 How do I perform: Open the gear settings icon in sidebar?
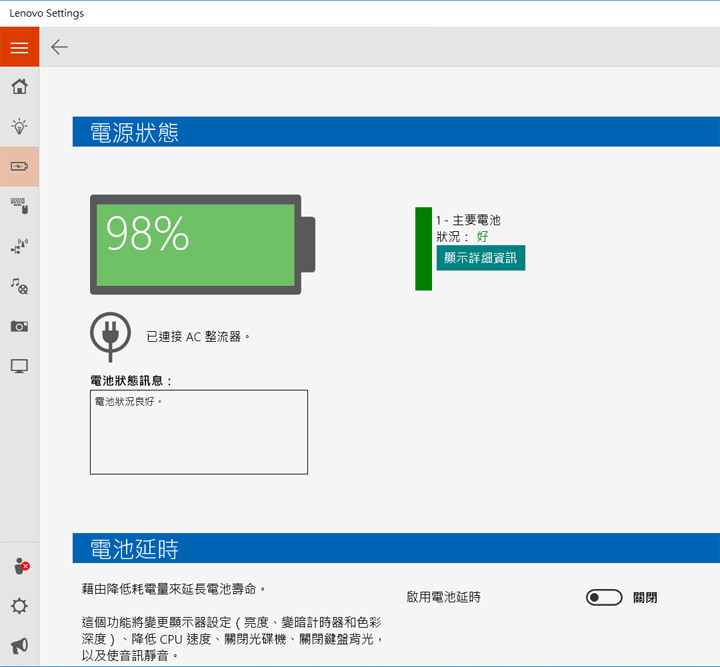(19, 606)
